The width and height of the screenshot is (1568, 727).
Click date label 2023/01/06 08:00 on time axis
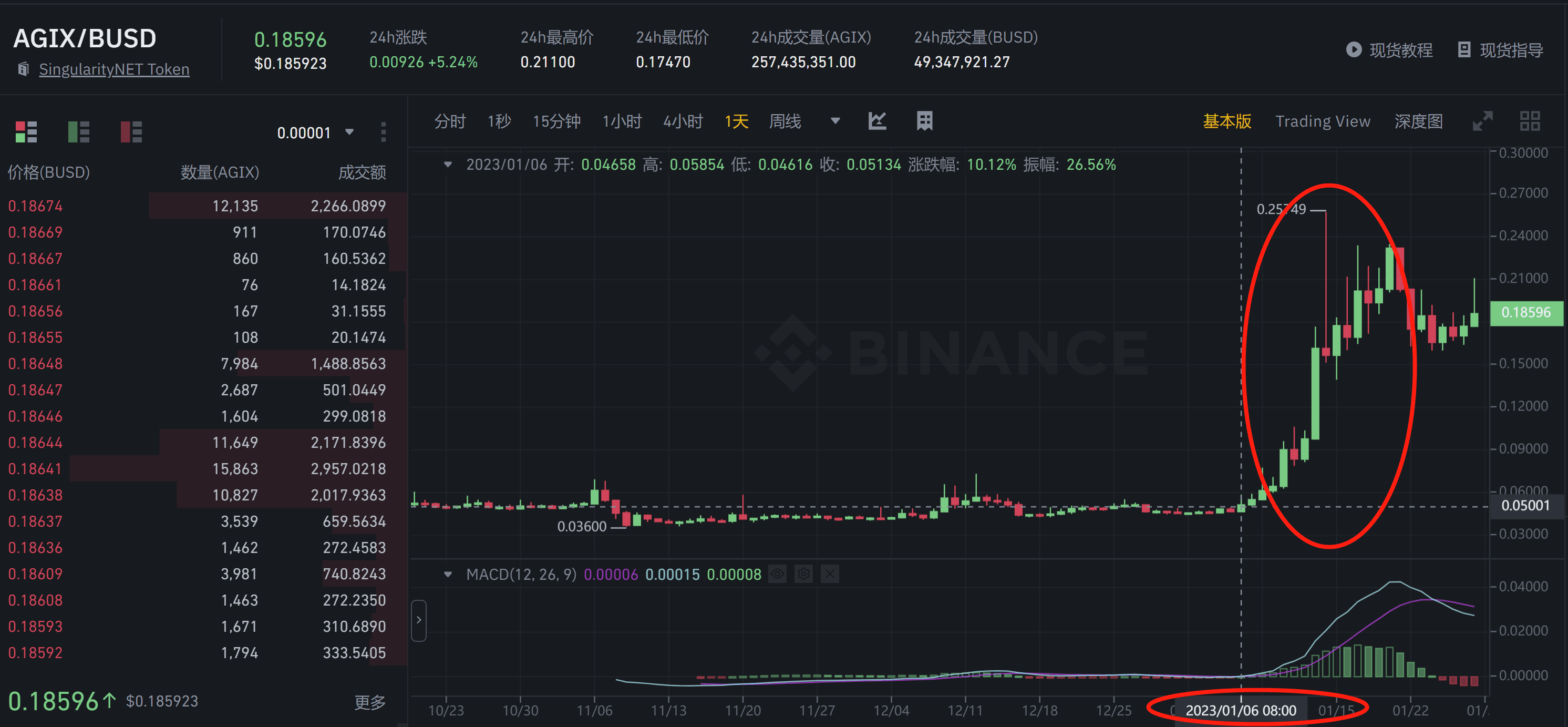coord(1241,711)
